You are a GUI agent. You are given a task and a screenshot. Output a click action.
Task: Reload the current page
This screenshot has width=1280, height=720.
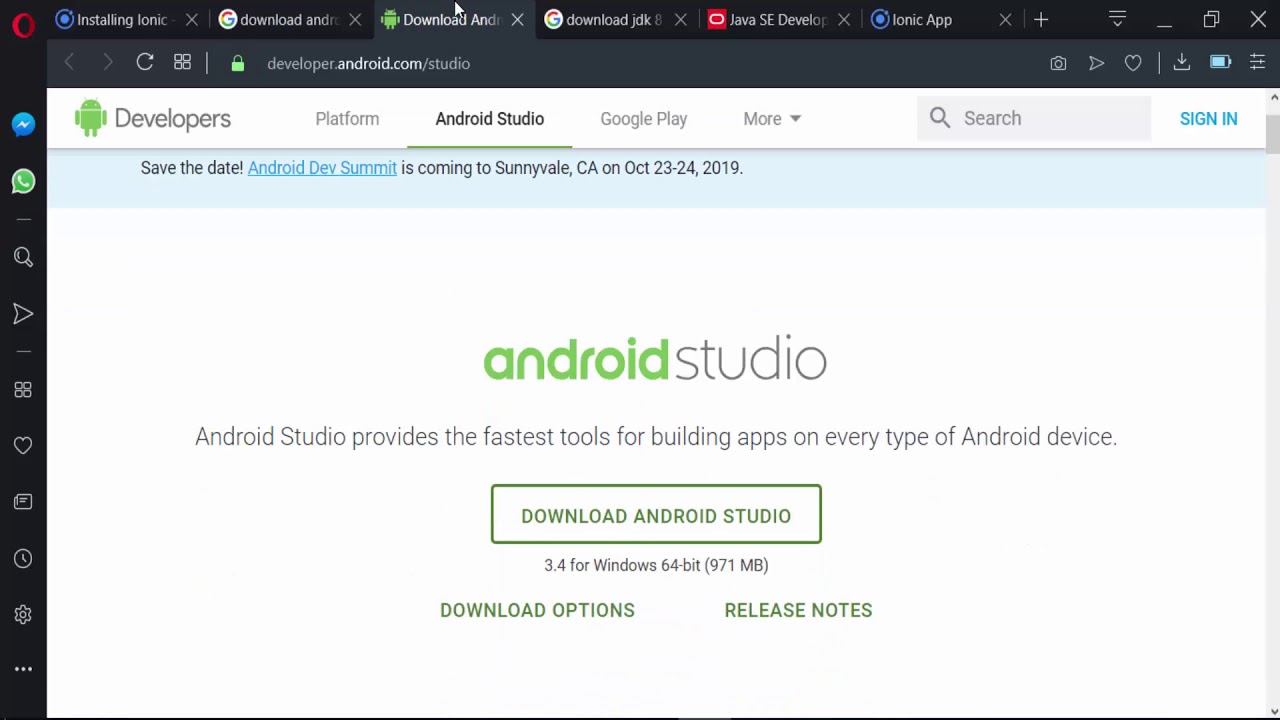pos(145,62)
